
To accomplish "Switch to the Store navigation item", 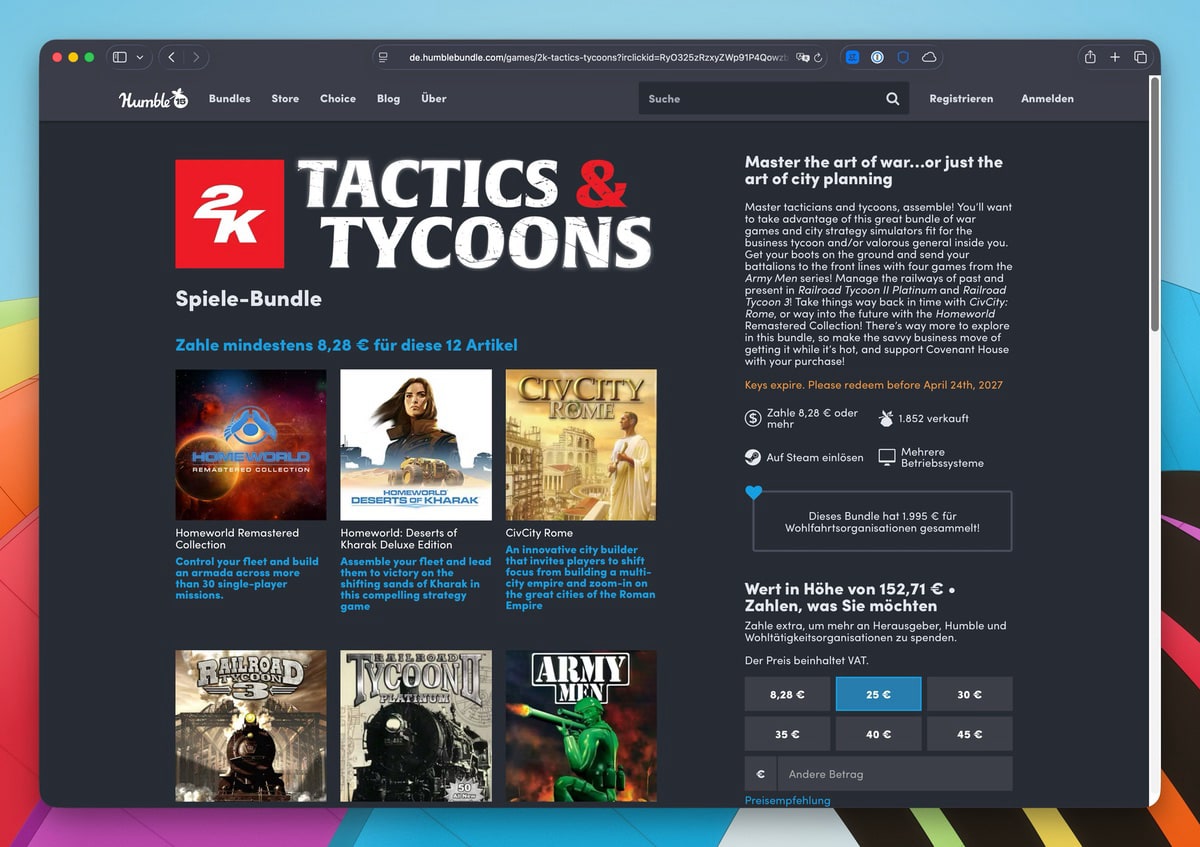I will click(x=285, y=99).
